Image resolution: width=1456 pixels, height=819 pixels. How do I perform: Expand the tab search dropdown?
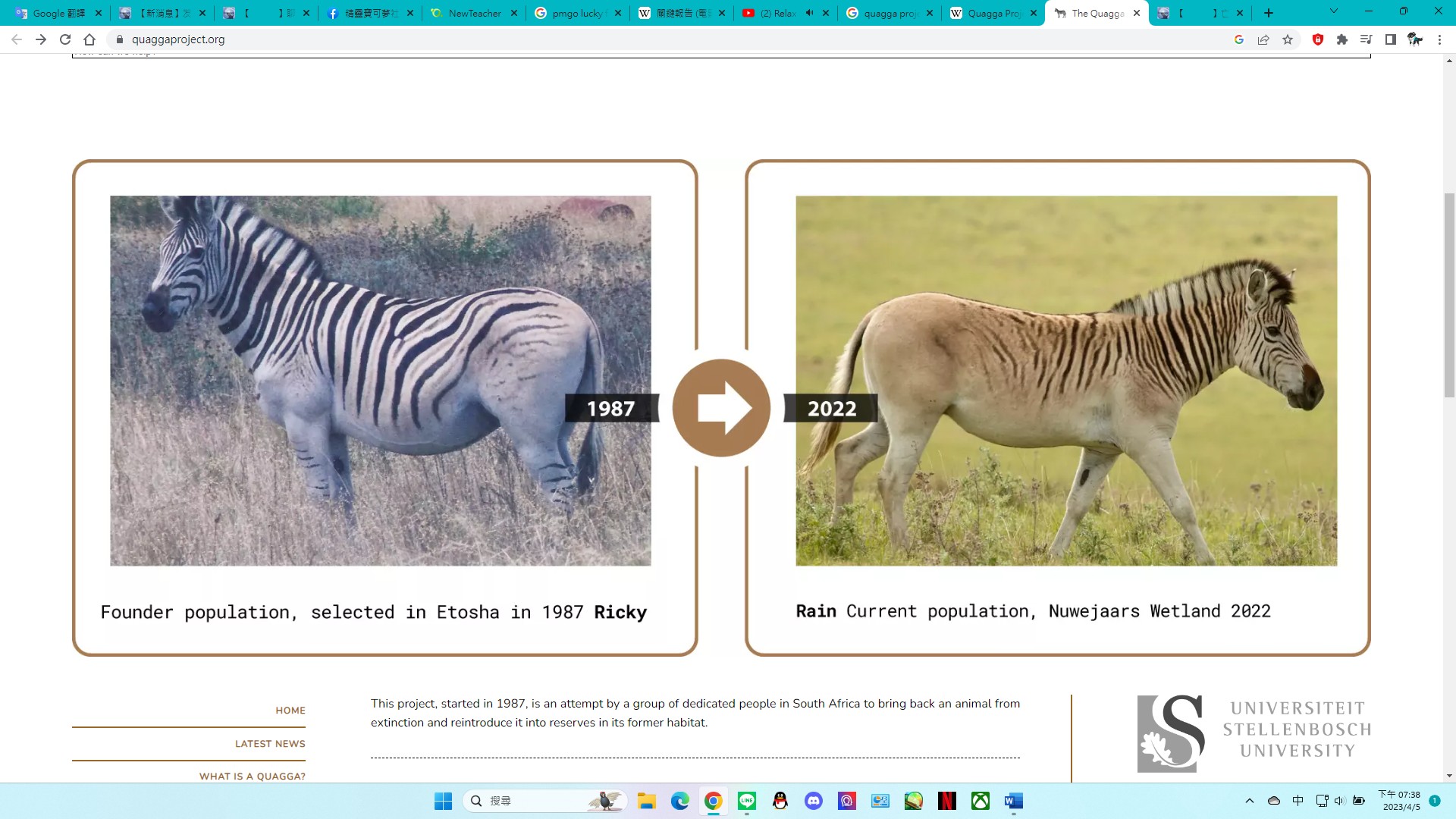1333,11
